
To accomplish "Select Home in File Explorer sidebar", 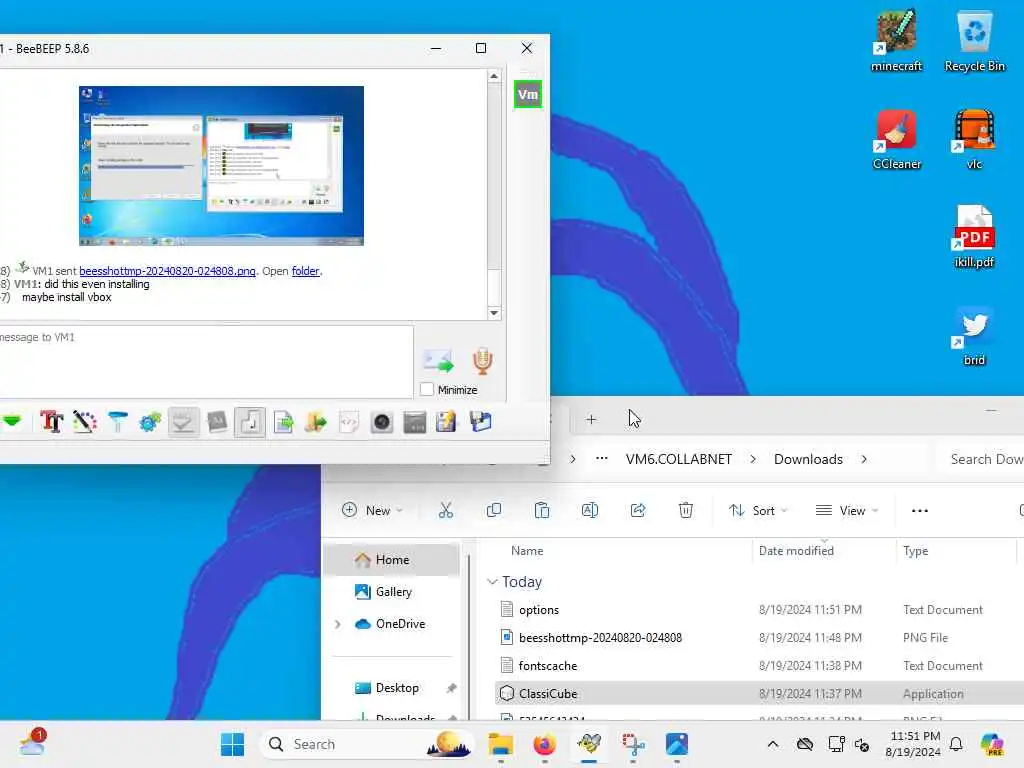I will (392, 560).
